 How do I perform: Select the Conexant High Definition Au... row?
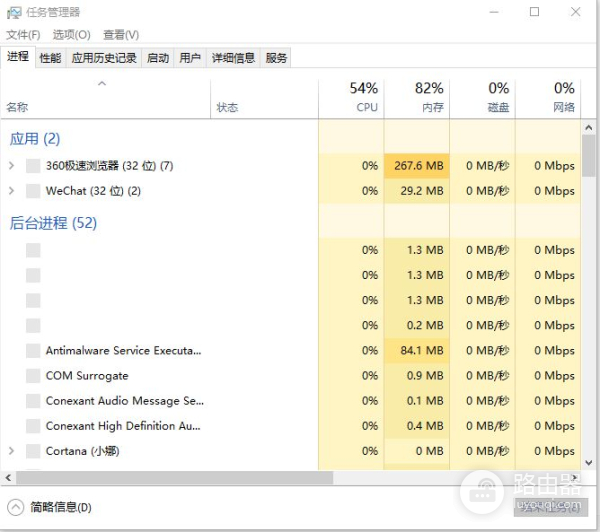click(x=291, y=426)
